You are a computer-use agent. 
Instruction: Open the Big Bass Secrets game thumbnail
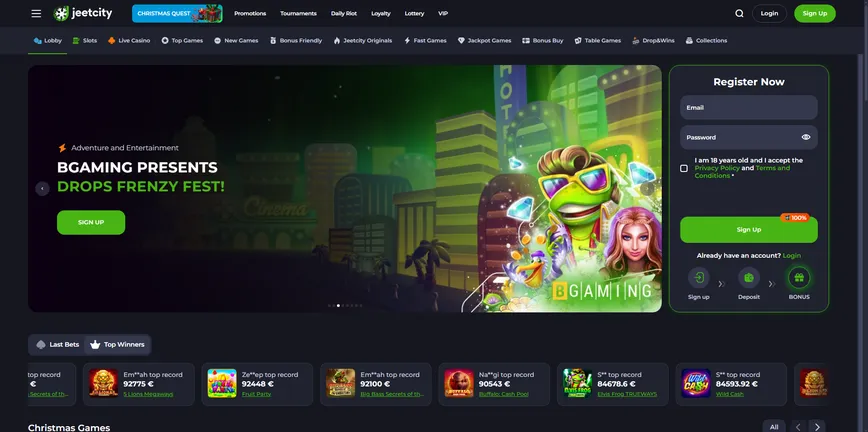click(x=340, y=383)
